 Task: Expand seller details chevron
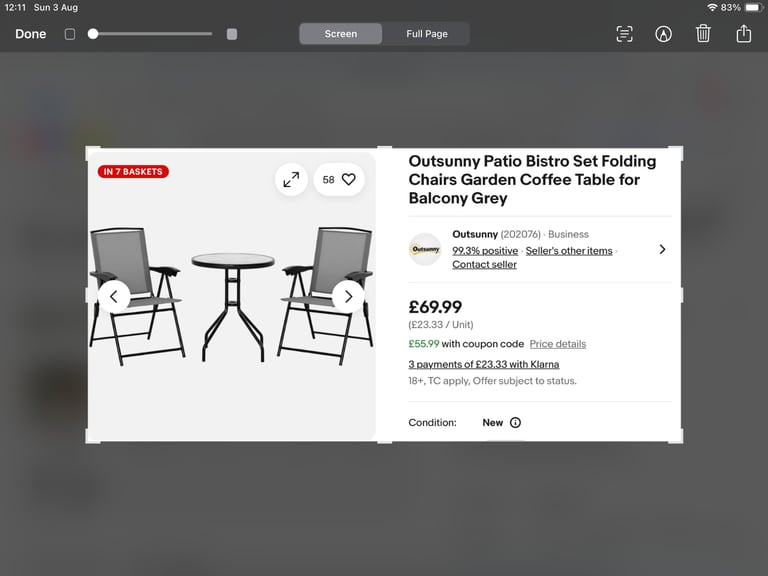tap(662, 249)
